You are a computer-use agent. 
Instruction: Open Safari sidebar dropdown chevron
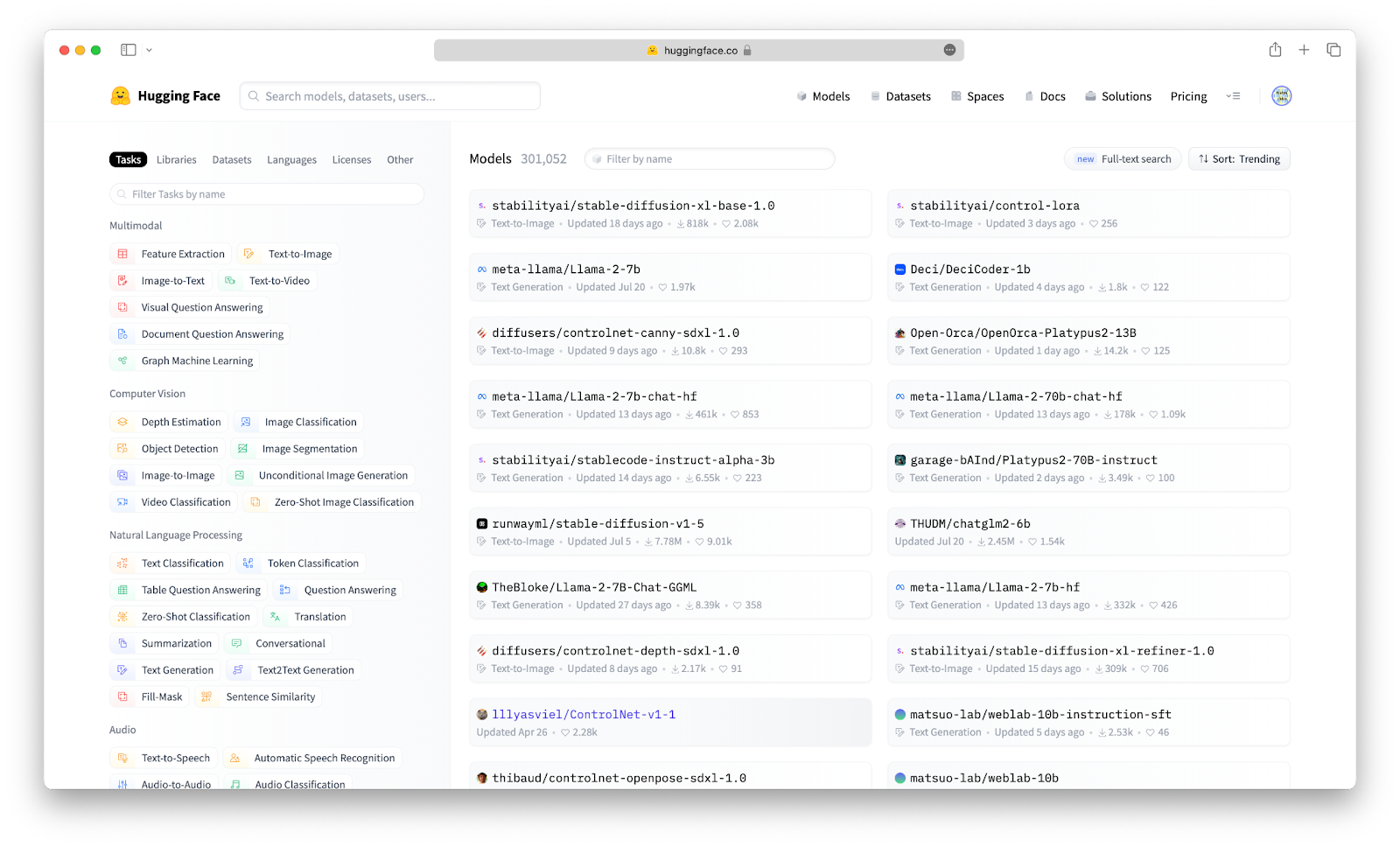tap(149, 50)
